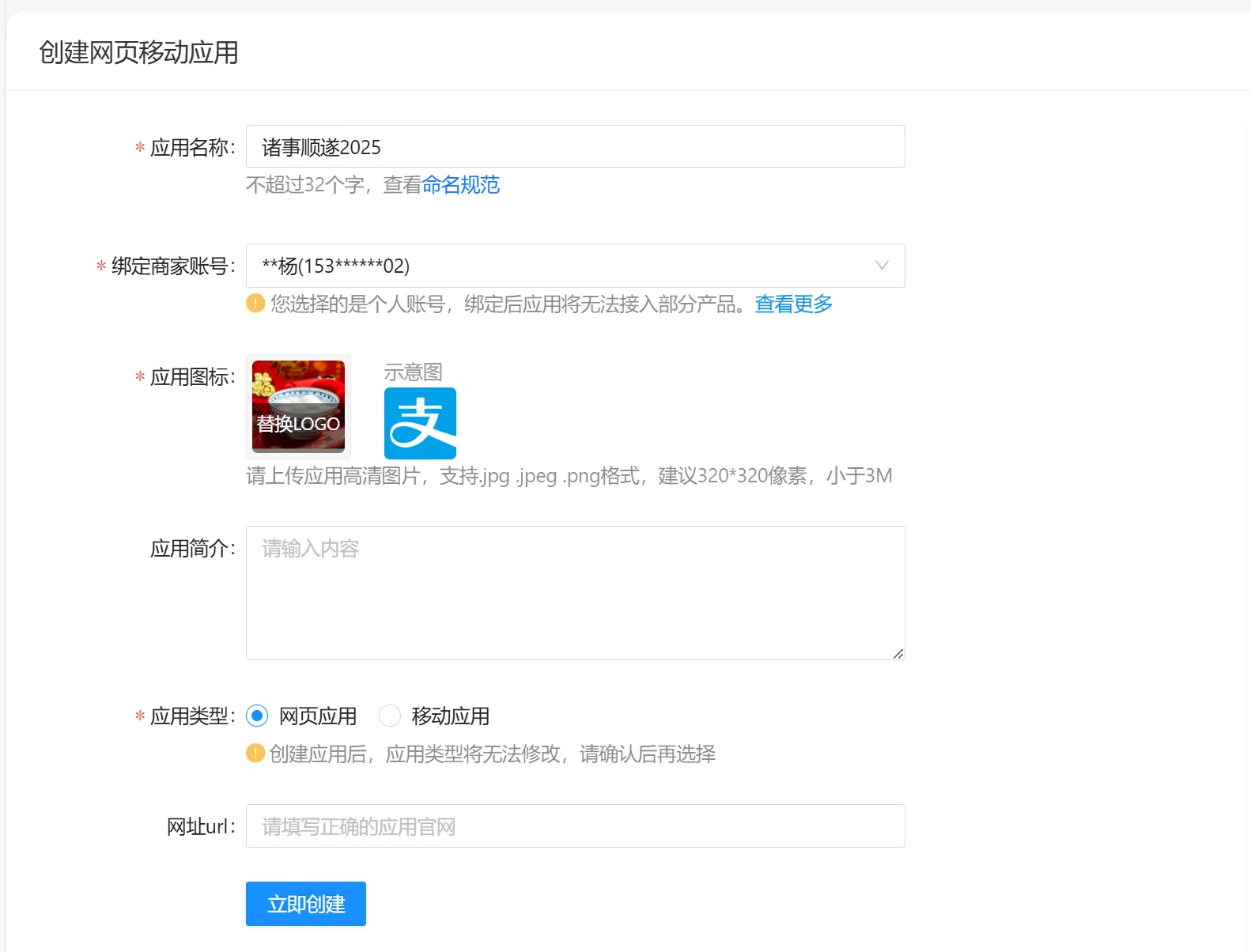Expand the merchant account dropdown arrow

(x=881, y=266)
